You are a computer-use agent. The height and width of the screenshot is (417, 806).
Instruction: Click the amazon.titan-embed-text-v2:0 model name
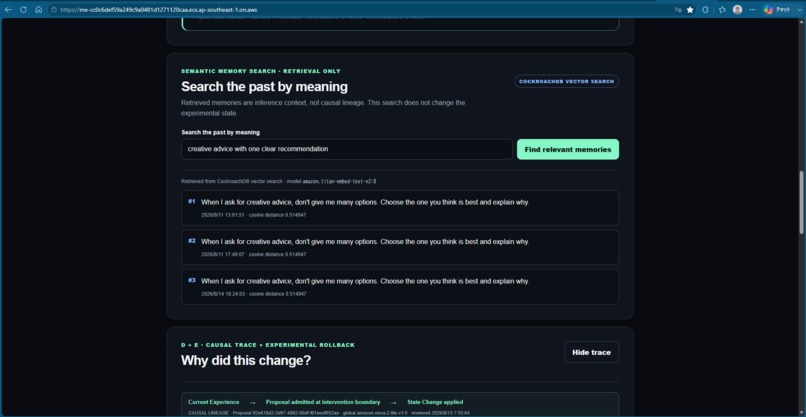(339, 182)
